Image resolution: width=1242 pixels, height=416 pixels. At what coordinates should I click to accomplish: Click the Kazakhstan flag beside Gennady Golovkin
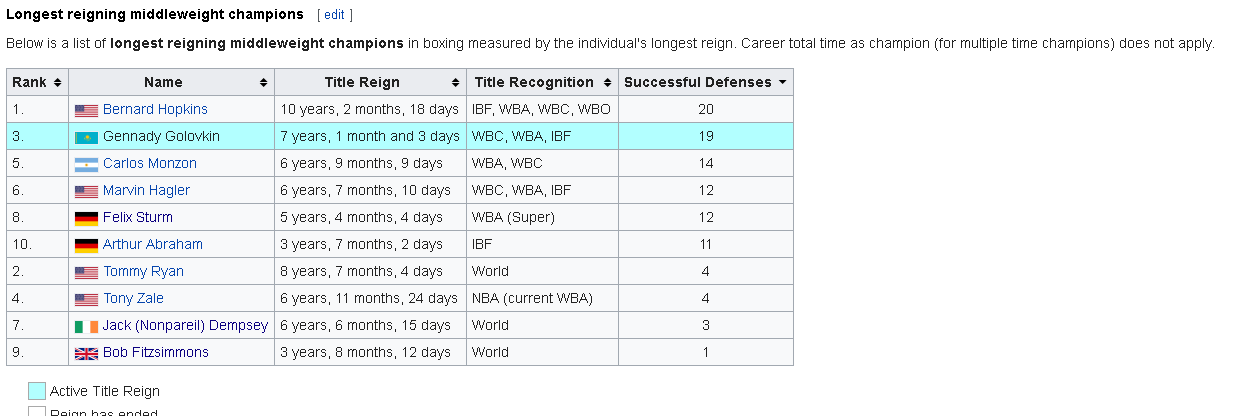pyautogui.click(x=86, y=137)
